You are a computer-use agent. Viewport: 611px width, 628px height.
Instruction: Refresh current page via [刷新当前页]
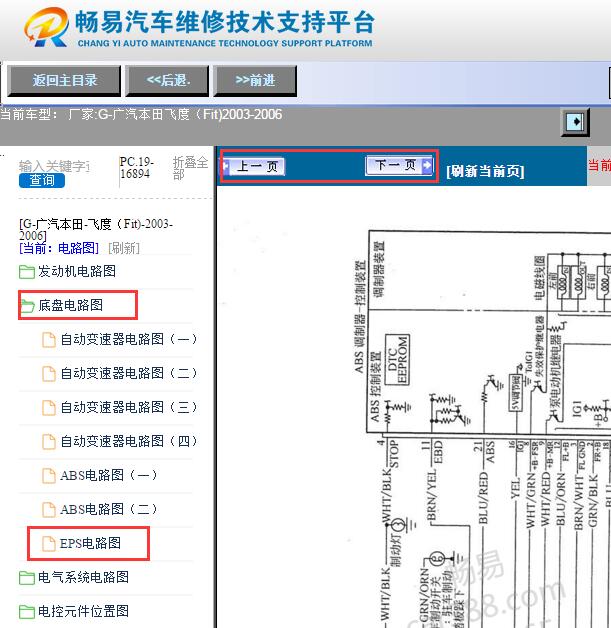coord(485,171)
